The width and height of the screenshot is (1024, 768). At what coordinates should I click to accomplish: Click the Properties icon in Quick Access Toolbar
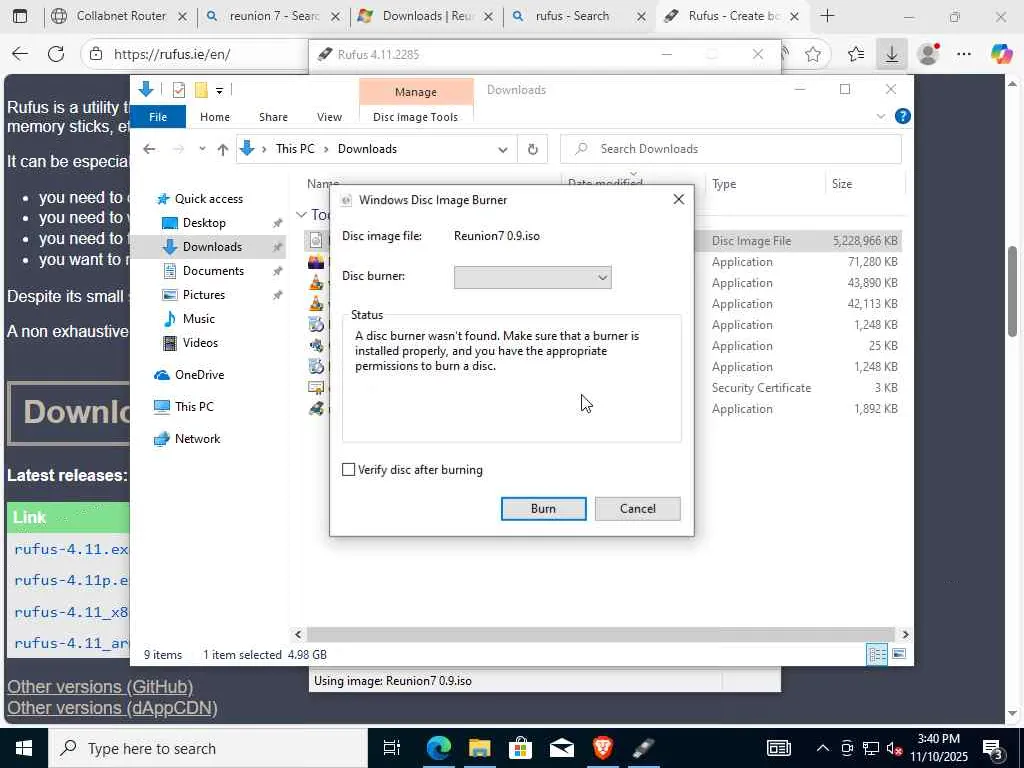(x=178, y=90)
